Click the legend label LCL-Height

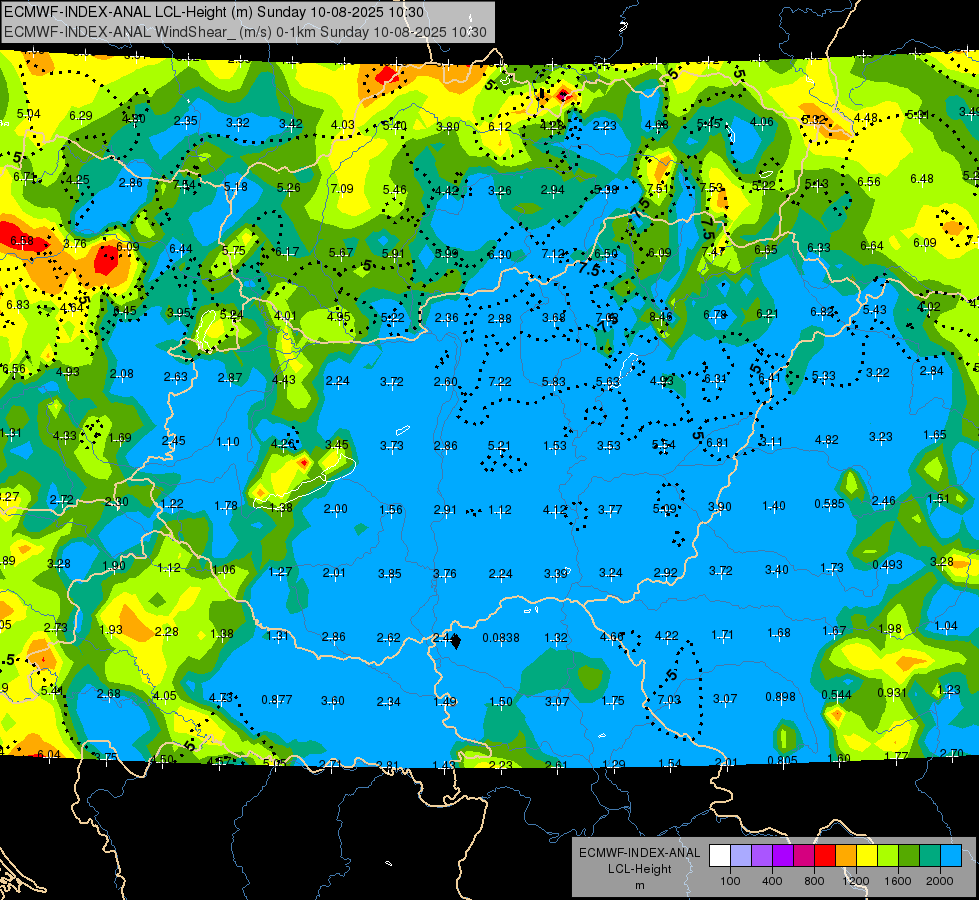(x=639, y=869)
